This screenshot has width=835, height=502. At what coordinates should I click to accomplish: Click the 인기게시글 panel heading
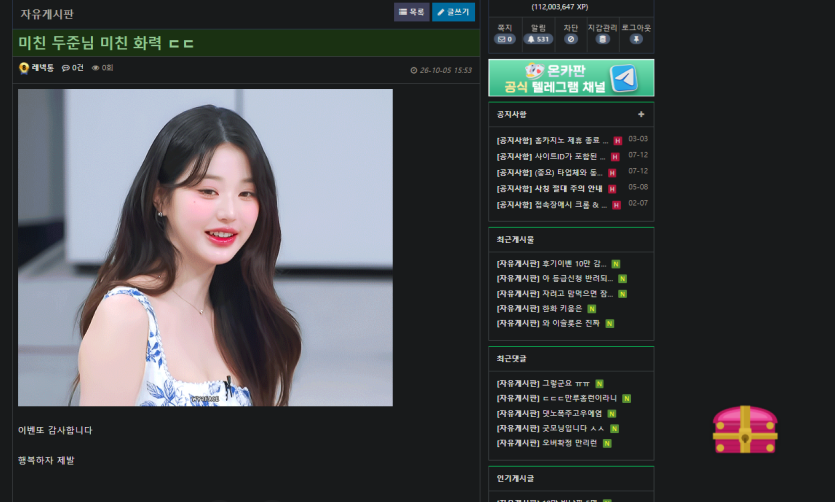click(515, 479)
